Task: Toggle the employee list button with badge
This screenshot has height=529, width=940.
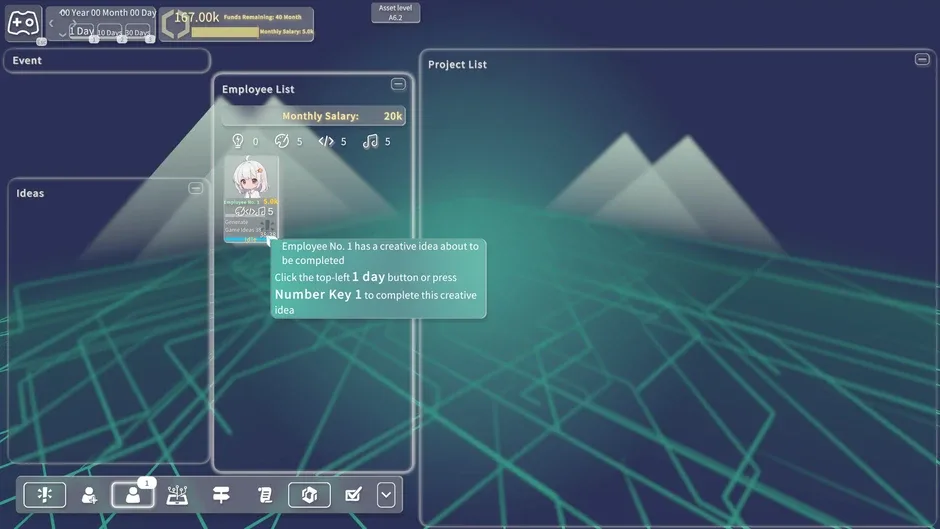Action: tap(133, 495)
